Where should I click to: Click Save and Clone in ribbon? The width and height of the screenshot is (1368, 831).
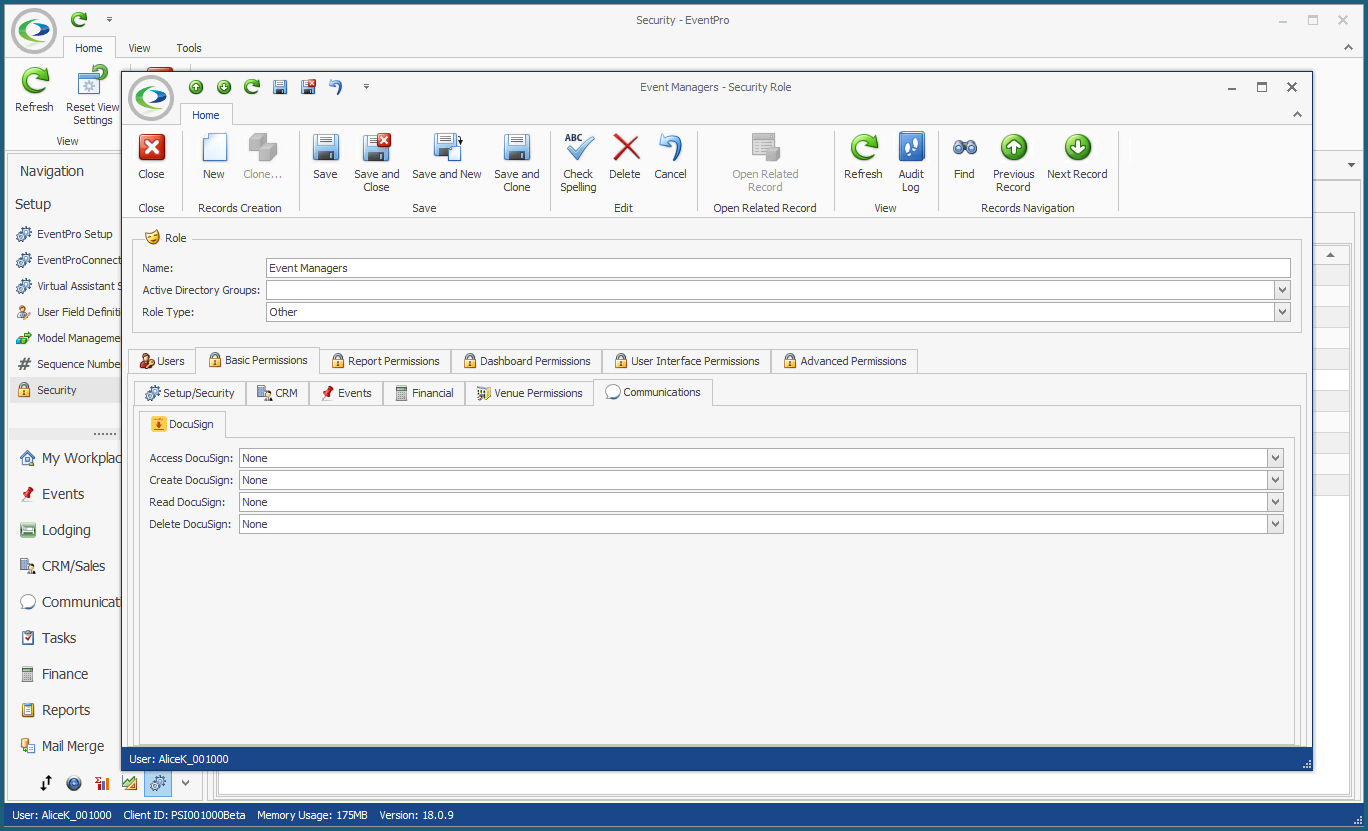pyautogui.click(x=517, y=164)
